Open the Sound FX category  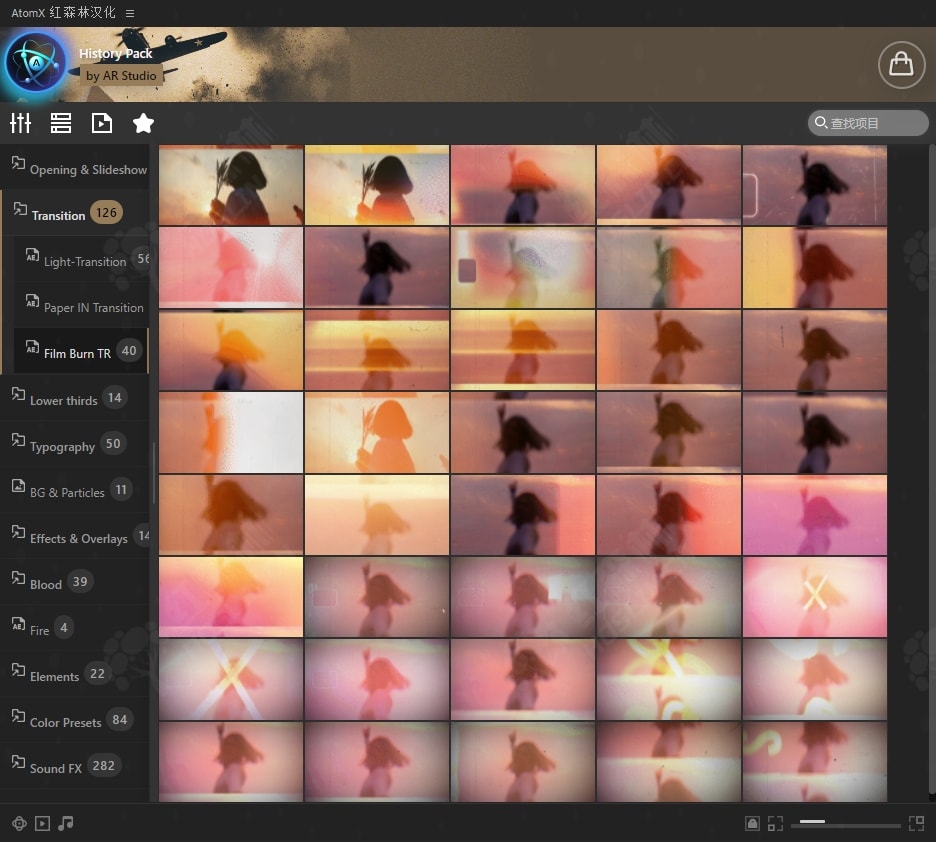point(56,768)
